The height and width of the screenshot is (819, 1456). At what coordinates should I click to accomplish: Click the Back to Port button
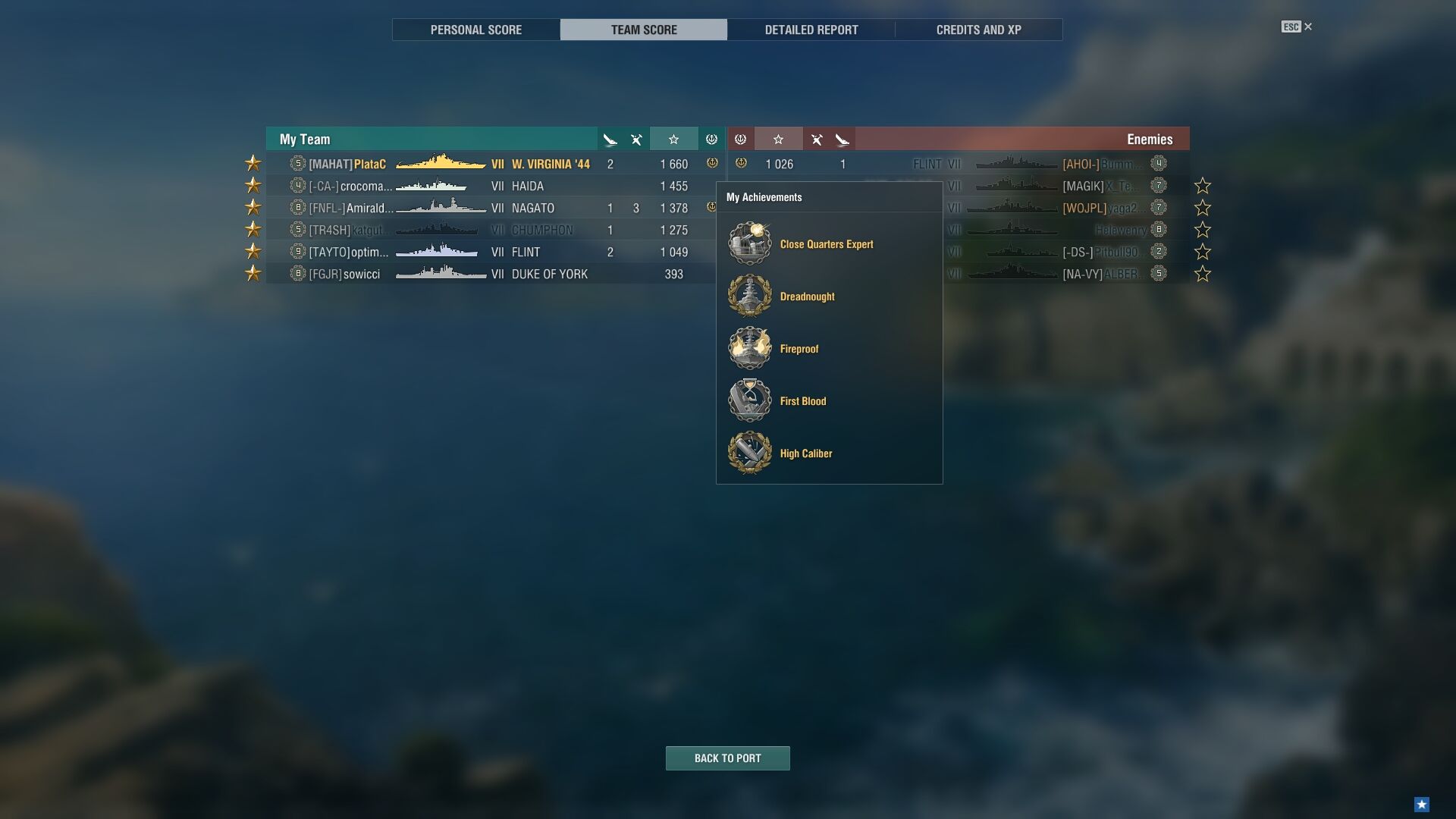point(728,758)
